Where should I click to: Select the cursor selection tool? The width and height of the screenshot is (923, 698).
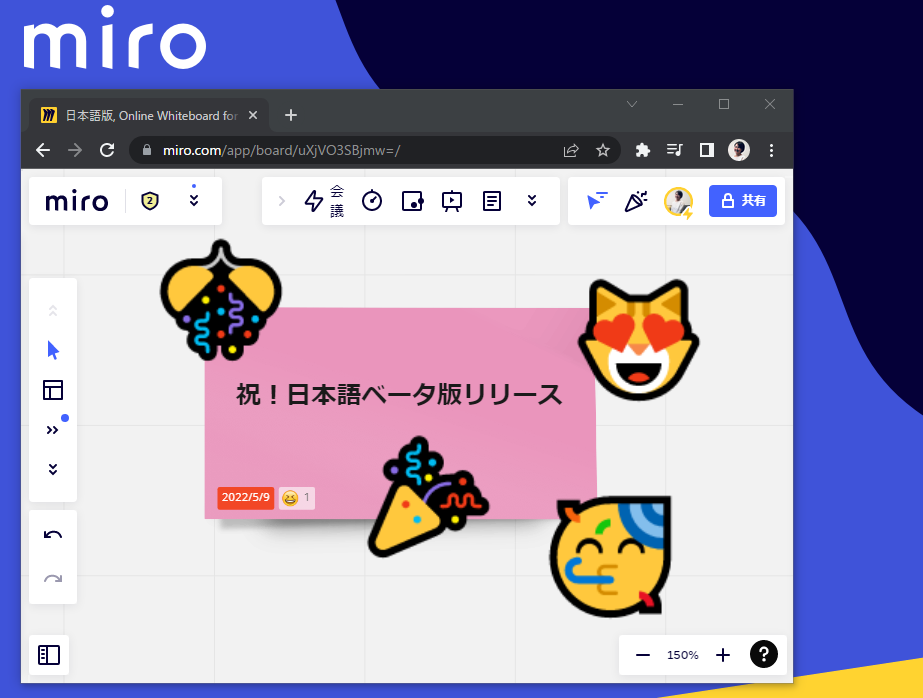coord(53,350)
